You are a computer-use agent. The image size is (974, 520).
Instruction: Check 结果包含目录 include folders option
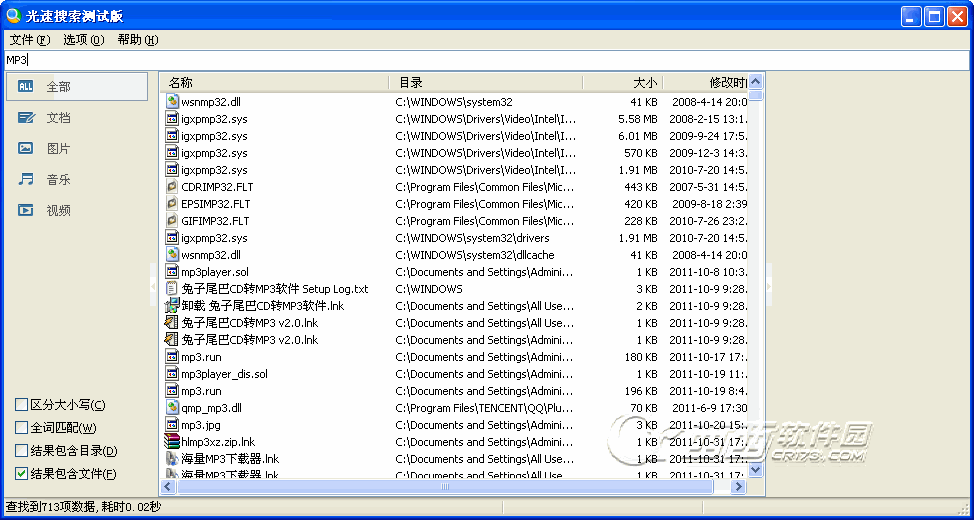click(x=22, y=451)
